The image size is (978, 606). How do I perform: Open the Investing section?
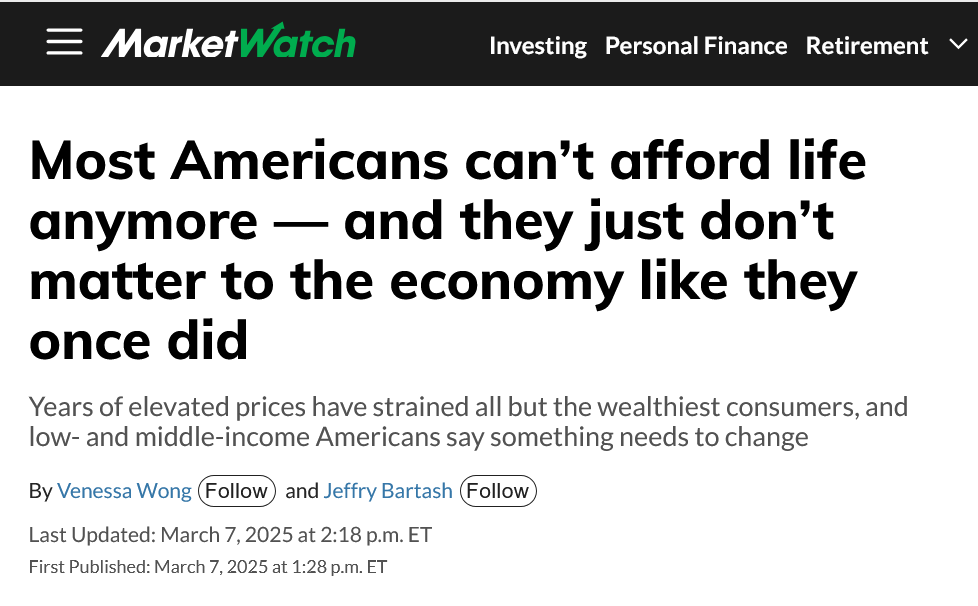coord(537,46)
